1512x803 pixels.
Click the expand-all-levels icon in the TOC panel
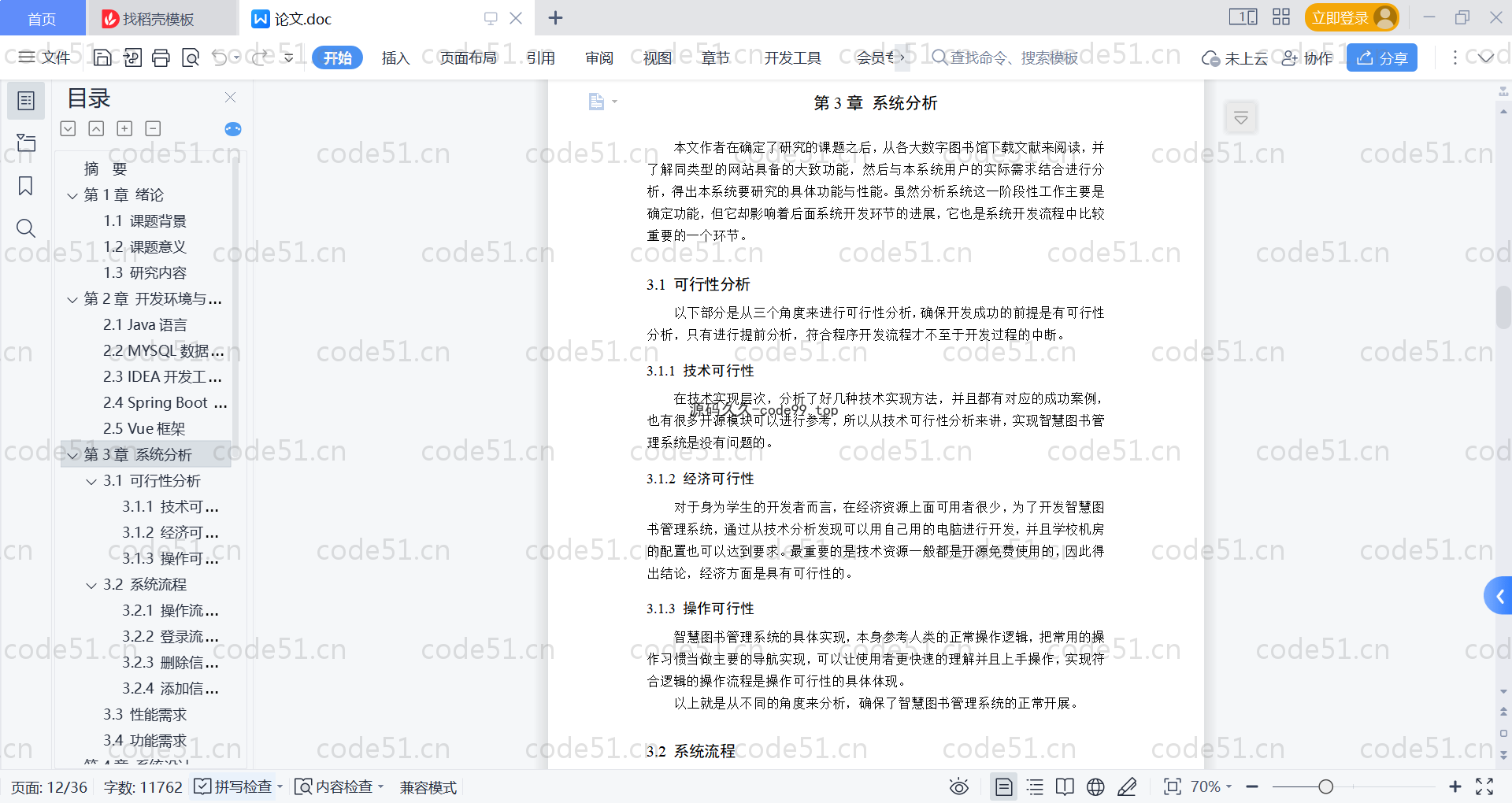point(68,128)
